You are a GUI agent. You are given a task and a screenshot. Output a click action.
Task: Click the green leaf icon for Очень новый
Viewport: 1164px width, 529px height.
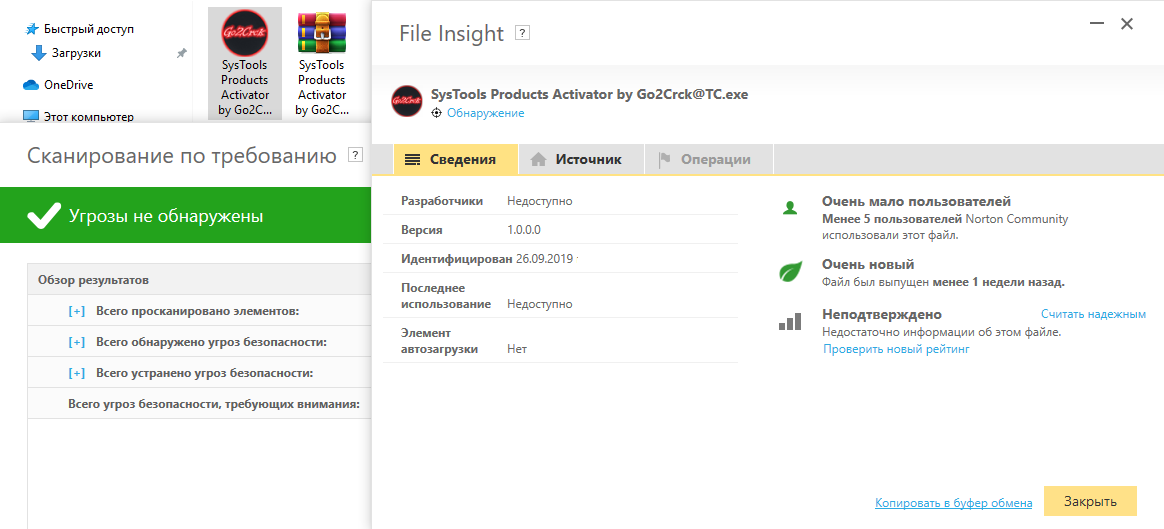[x=790, y=271]
